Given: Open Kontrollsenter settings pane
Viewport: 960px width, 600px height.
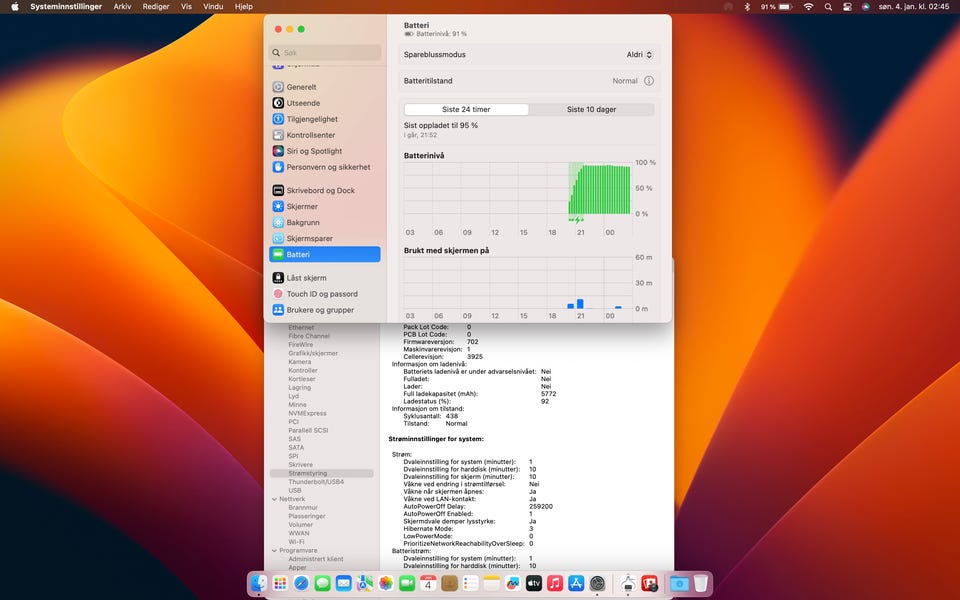Looking at the screenshot, I should tap(310, 135).
